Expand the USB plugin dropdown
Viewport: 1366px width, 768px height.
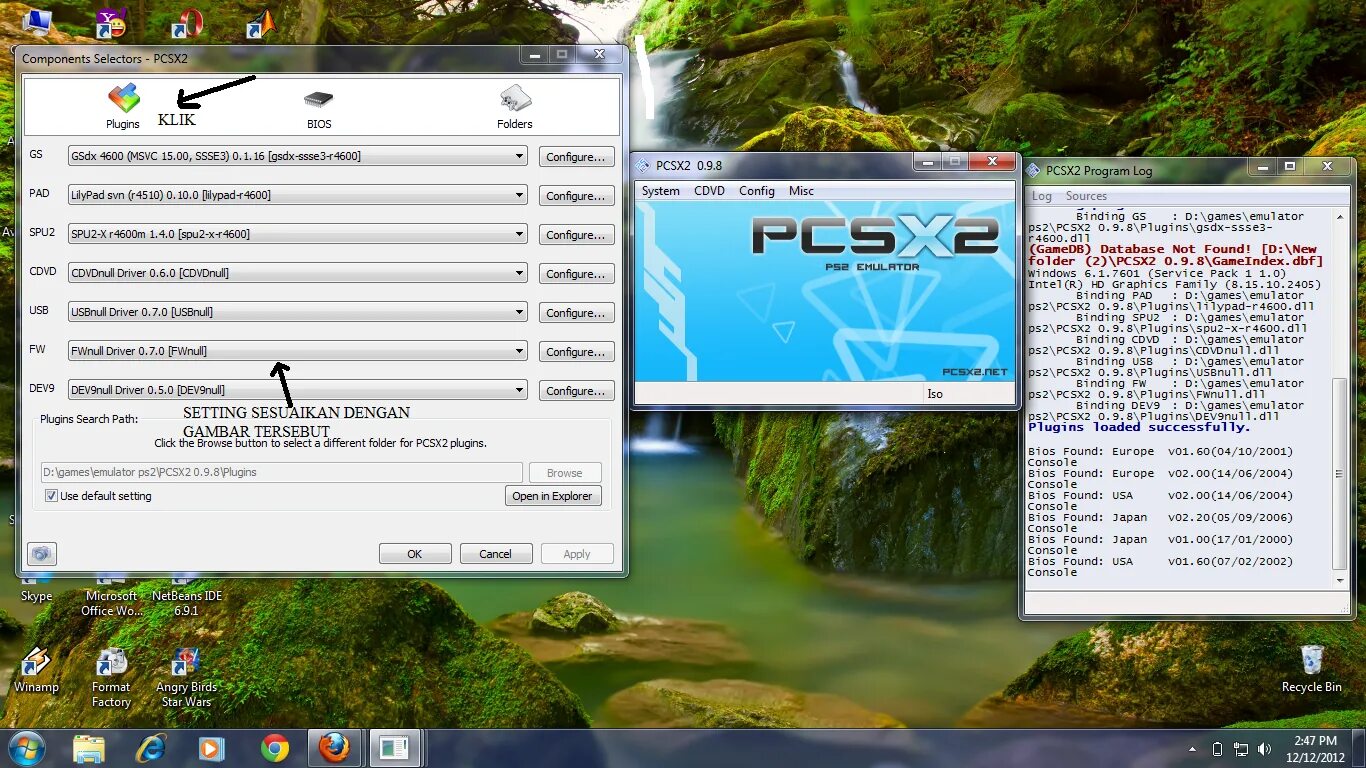click(520, 312)
